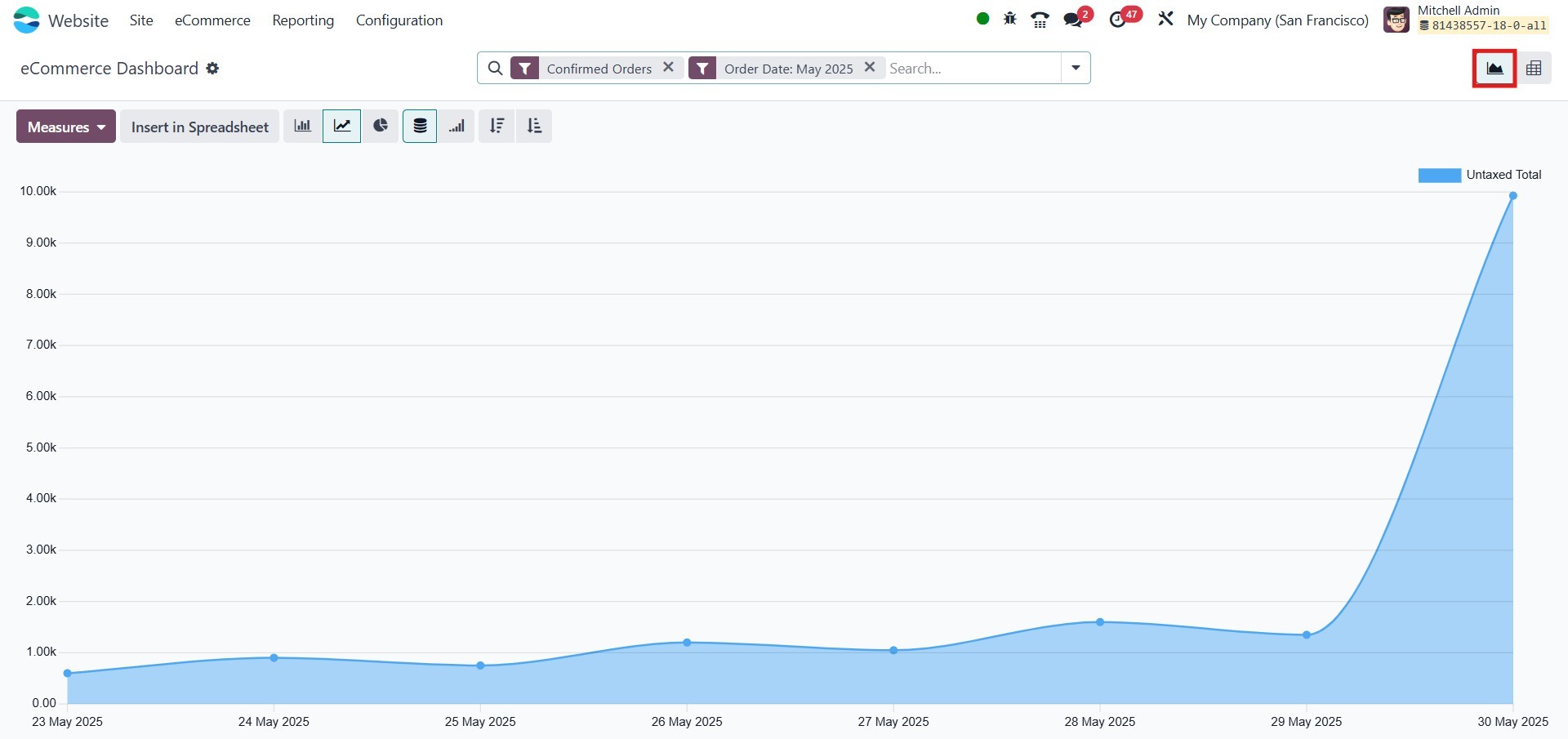Expand the search options dropdown arrow
This screenshot has height=739, width=1568.
pos(1076,68)
